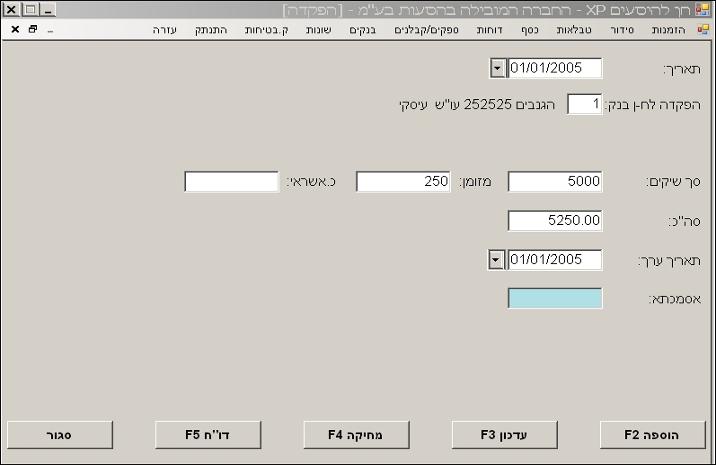This screenshot has width=716, height=465.
Task: Click the דו"ח F5 report button
Action: [208, 435]
